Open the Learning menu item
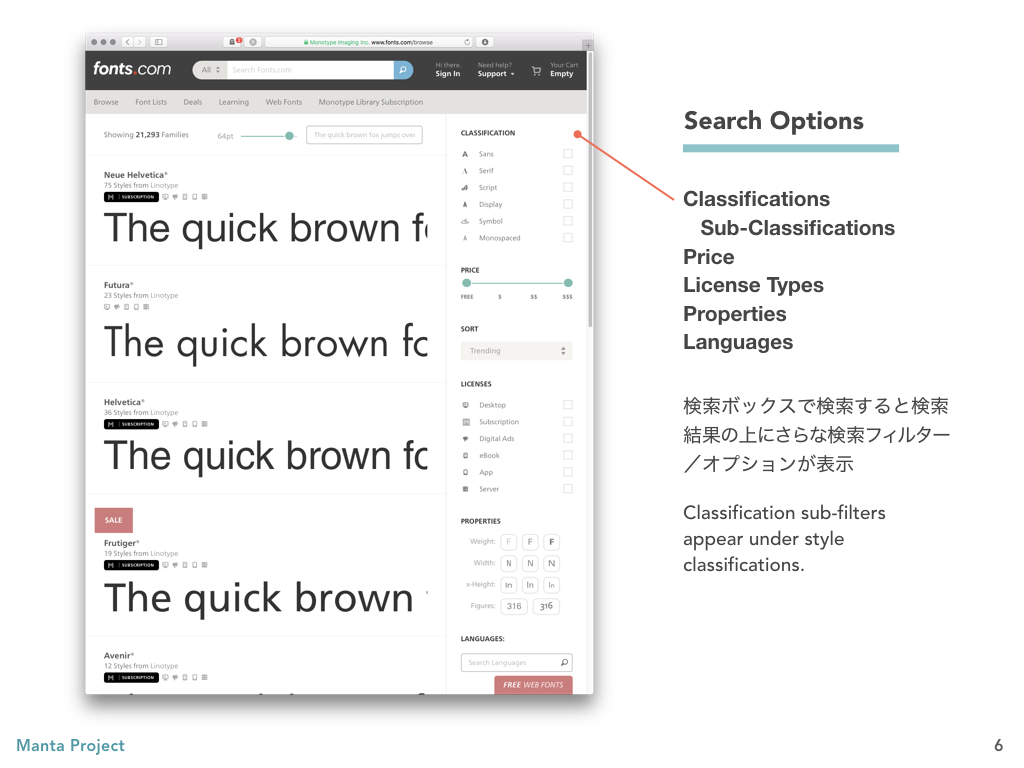The height and width of the screenshot is (768, 1024). [x=234, y=102]
